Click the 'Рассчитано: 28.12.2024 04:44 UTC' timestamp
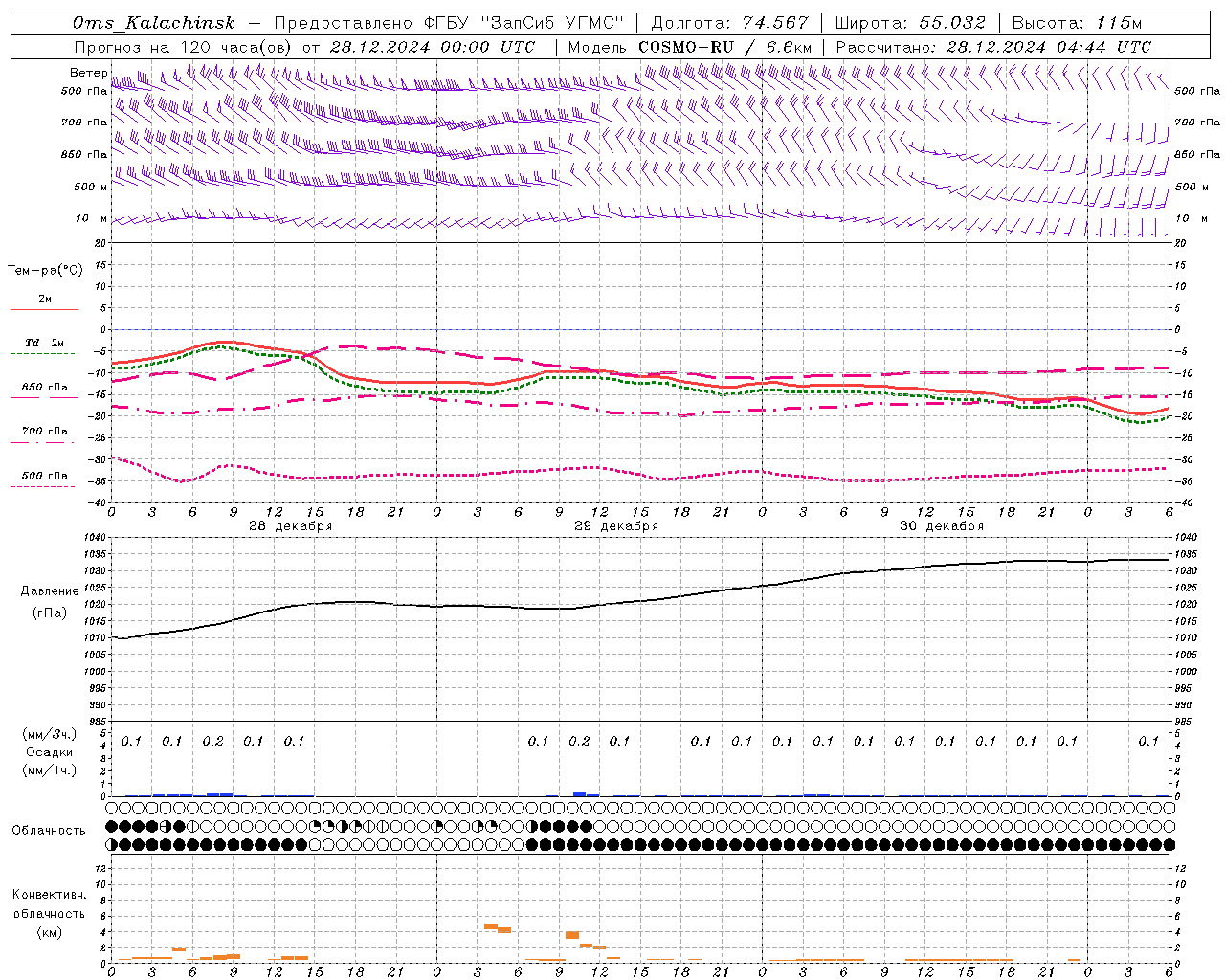Screen dimensions: 1225x980 pos(993,47)
